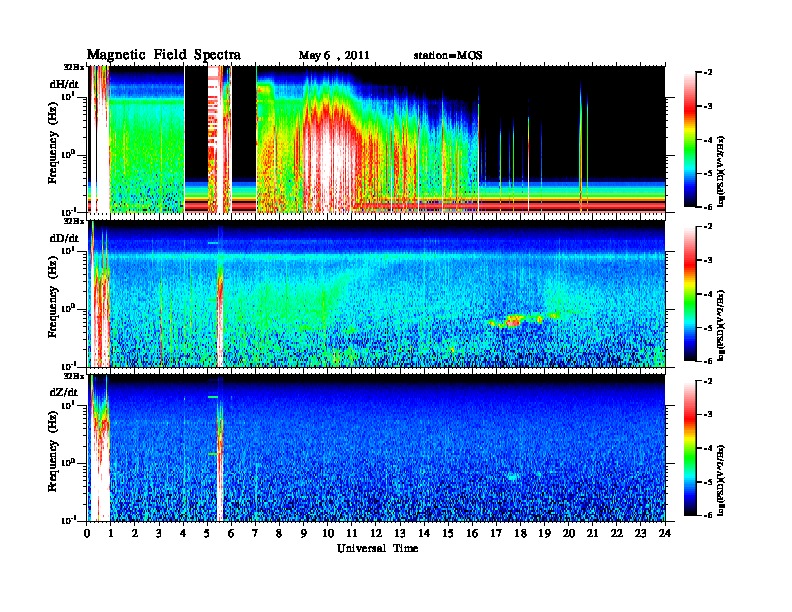Click hour "4" on the Universal Time axis
The height and width of the screenshot is (612, 792).
coord(183,534)
